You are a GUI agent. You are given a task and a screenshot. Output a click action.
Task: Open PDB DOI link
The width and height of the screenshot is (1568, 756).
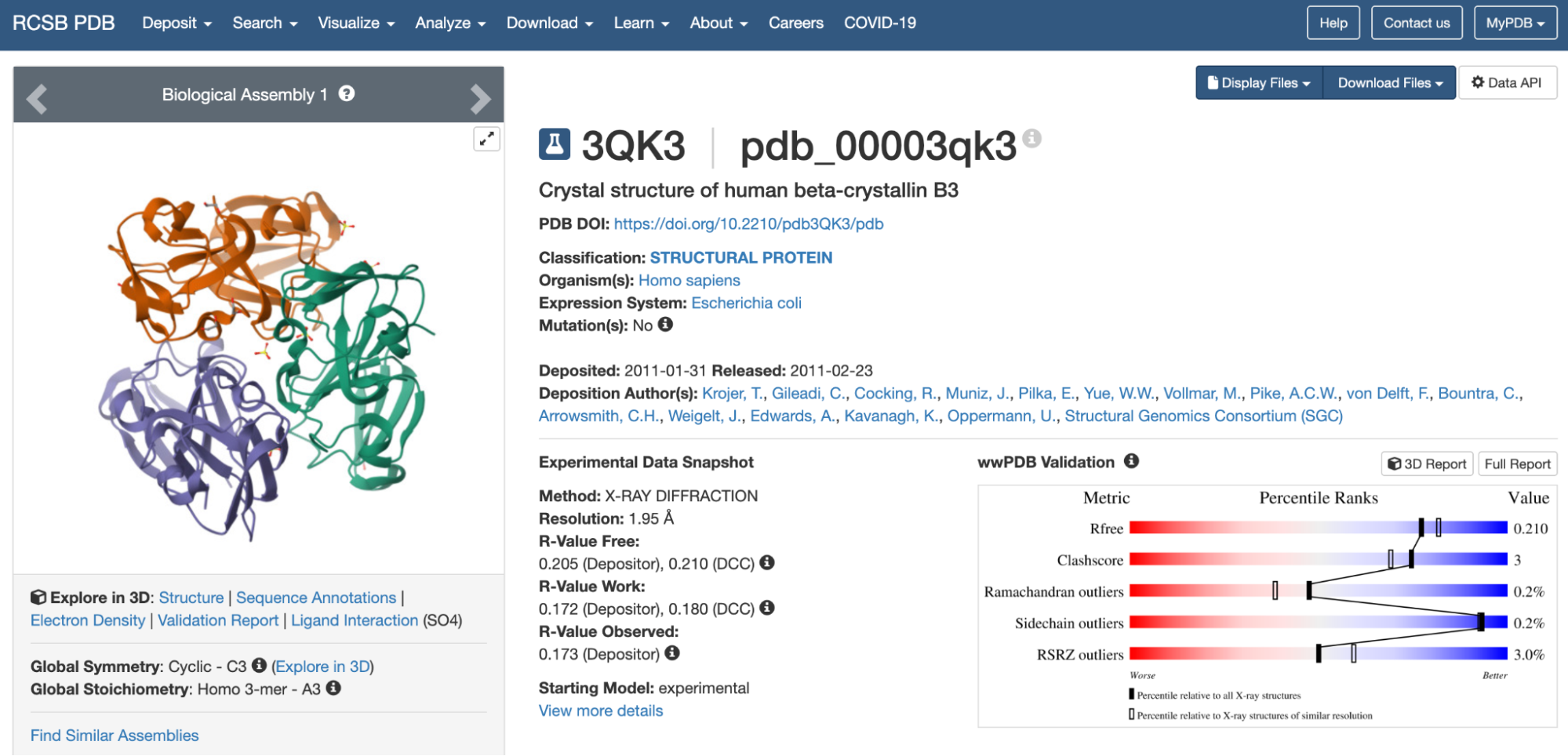tap(748, 224)
